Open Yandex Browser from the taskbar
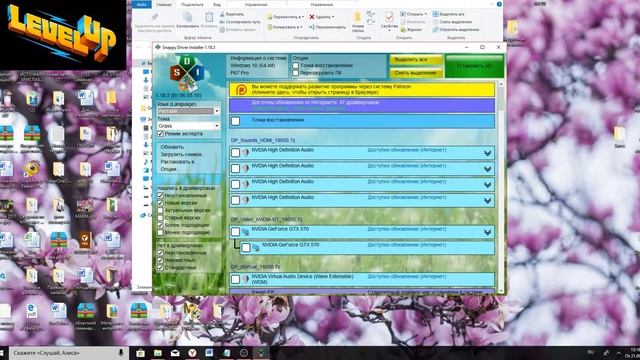 192,353
